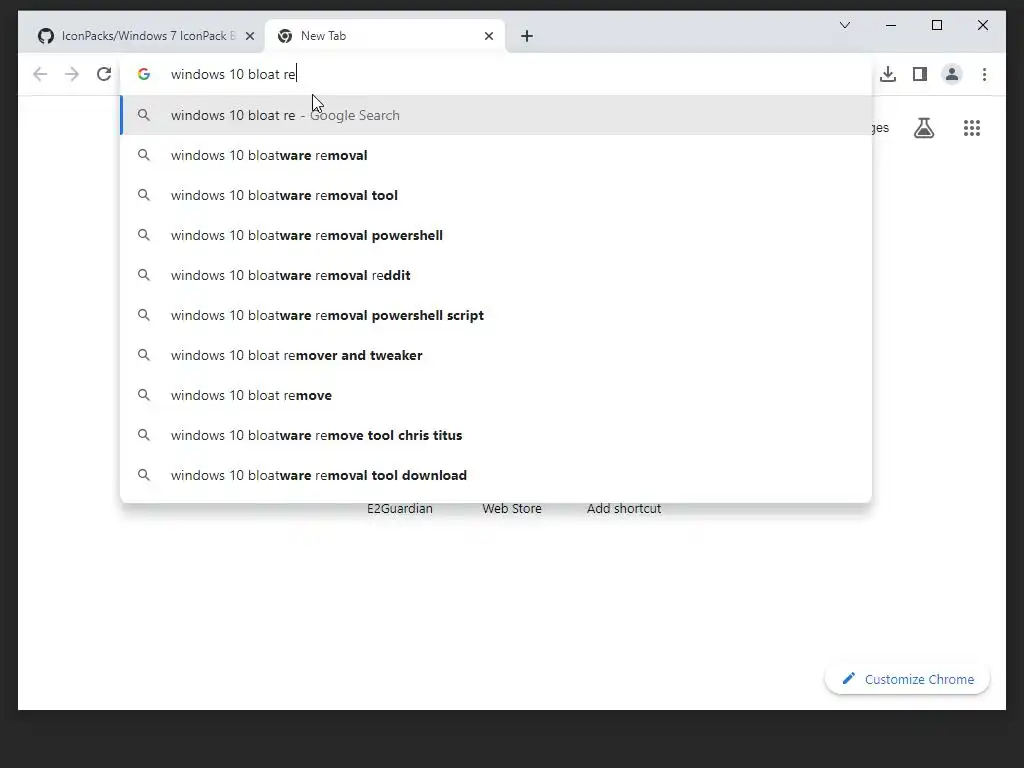Click the Add shortcut tile
The height and width of the screenshot is (768, 1024).
point(624,509)
